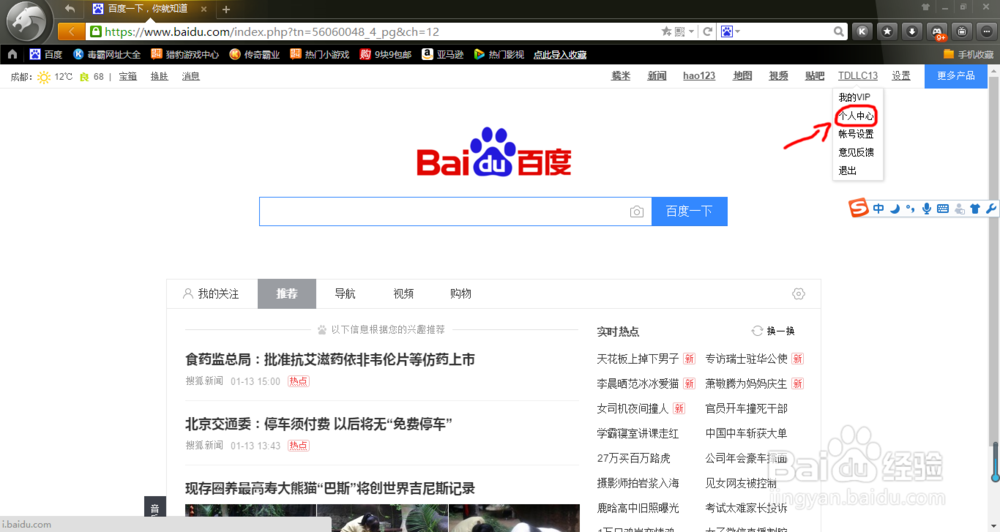The height and width of the screenshot is (532, 1000).
Task: Open the 消息 messages link
Action: [191, 77]
